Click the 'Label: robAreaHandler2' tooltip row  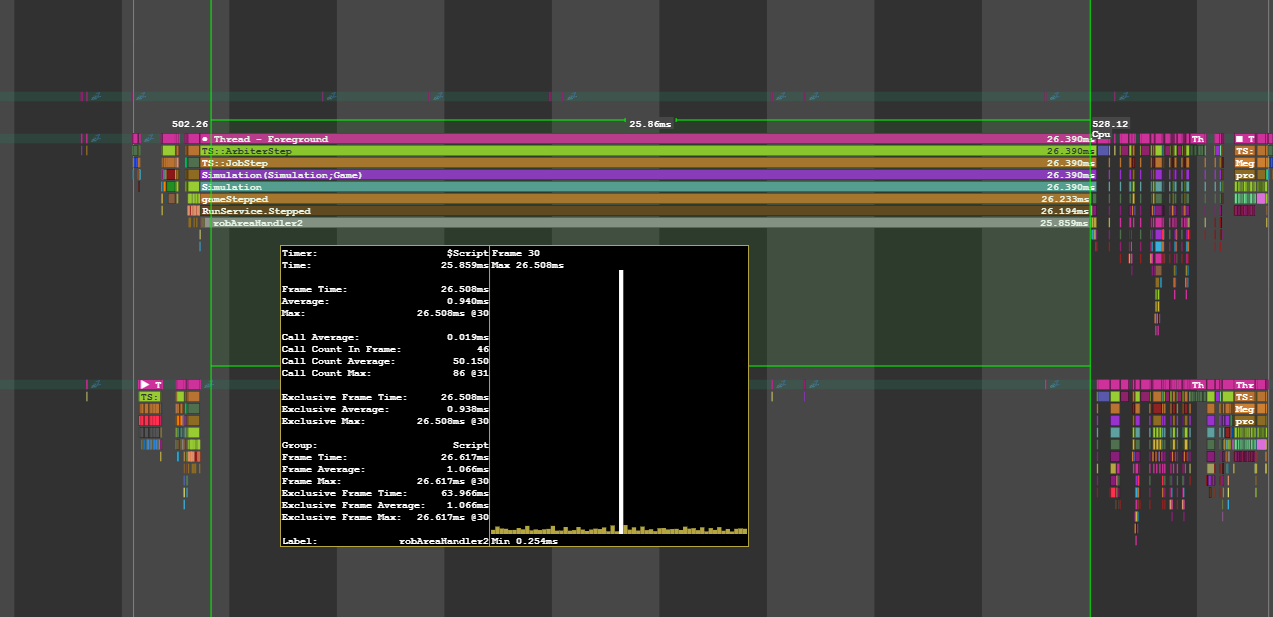(385, 541)
